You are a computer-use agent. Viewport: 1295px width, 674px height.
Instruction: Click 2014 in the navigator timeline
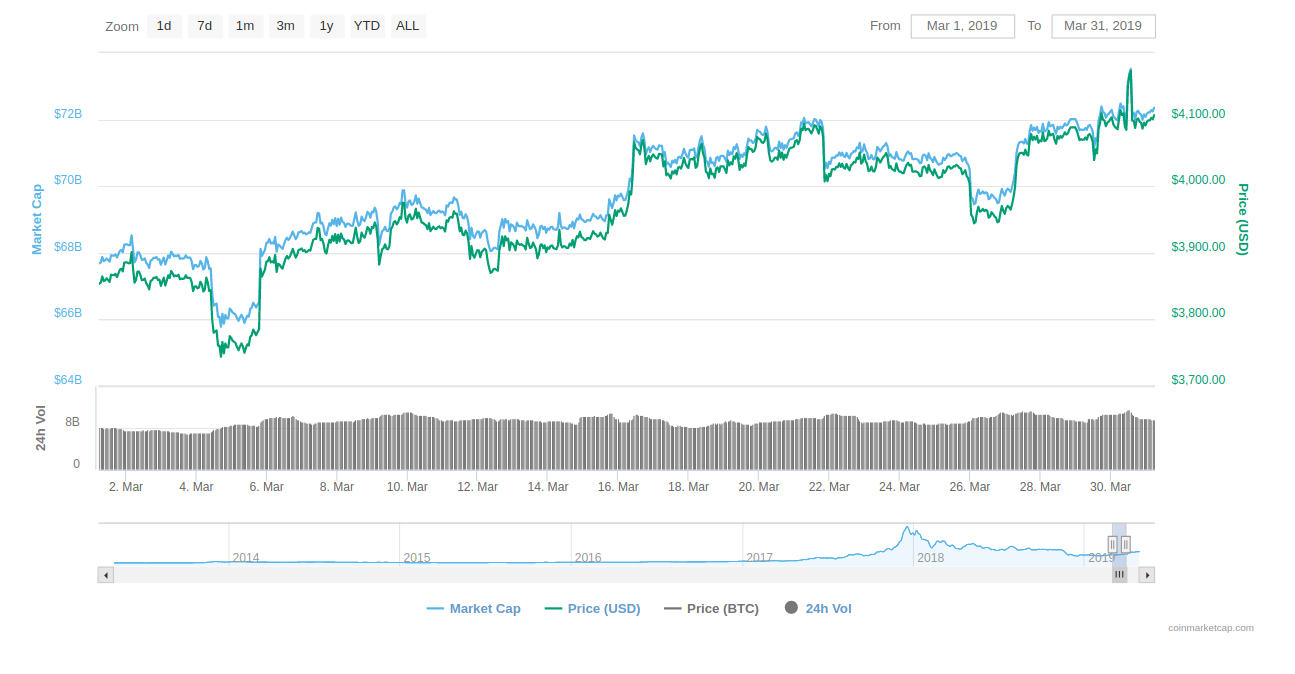(x=246, y=558)
